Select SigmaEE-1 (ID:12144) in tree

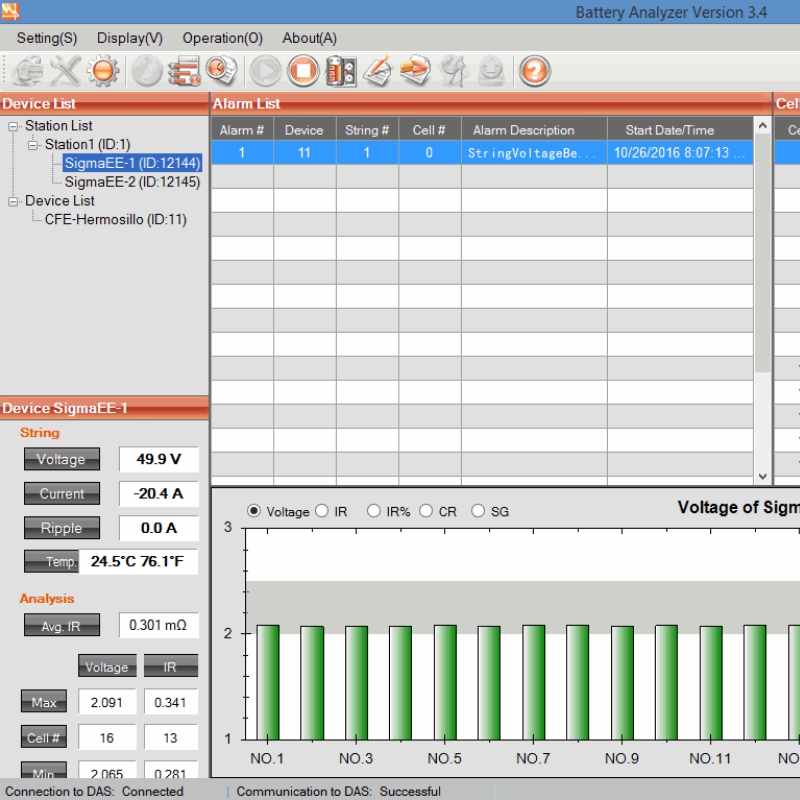click(x=132, y=163)
